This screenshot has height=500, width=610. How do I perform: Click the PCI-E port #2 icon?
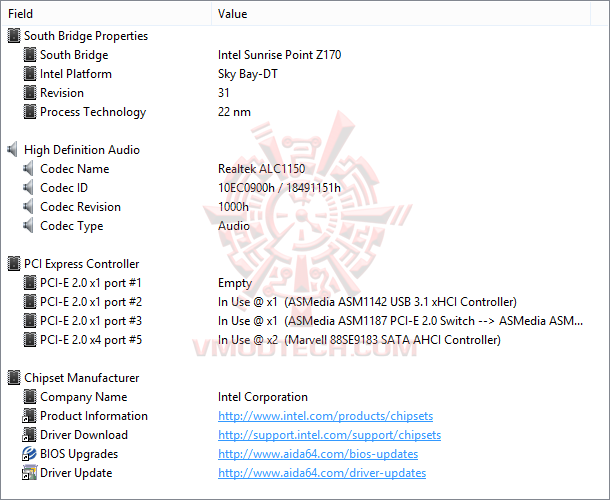(30, 302)
